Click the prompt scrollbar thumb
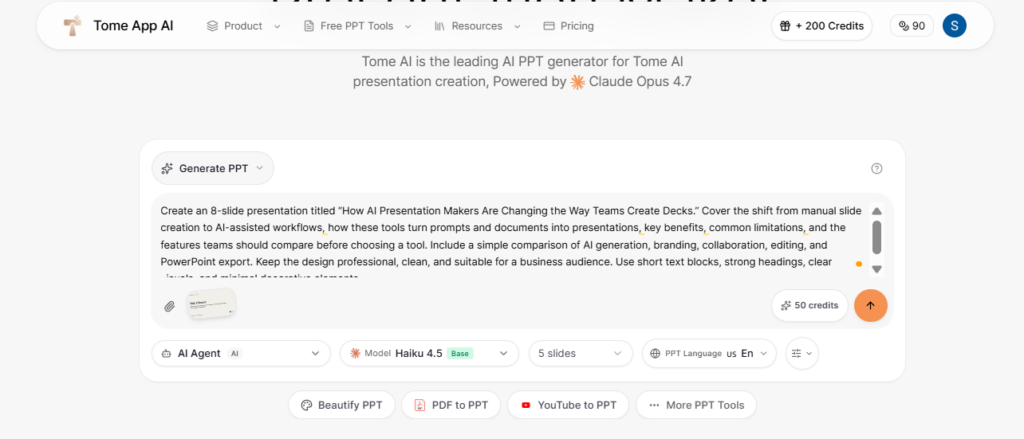Viewport: 1024px width, 439px height. [877, 238]
